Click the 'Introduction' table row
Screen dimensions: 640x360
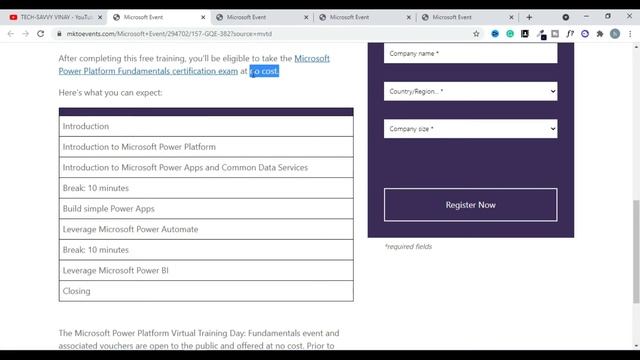pyautogui.click(x=206, y=126)
